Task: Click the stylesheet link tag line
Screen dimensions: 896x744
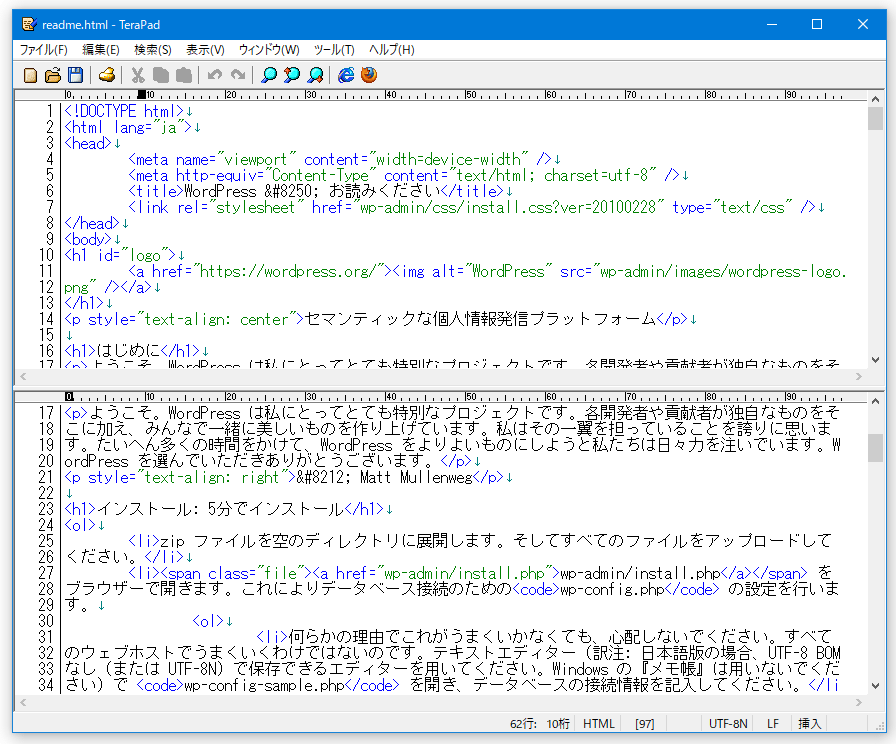Action: [x=472, y=207]
